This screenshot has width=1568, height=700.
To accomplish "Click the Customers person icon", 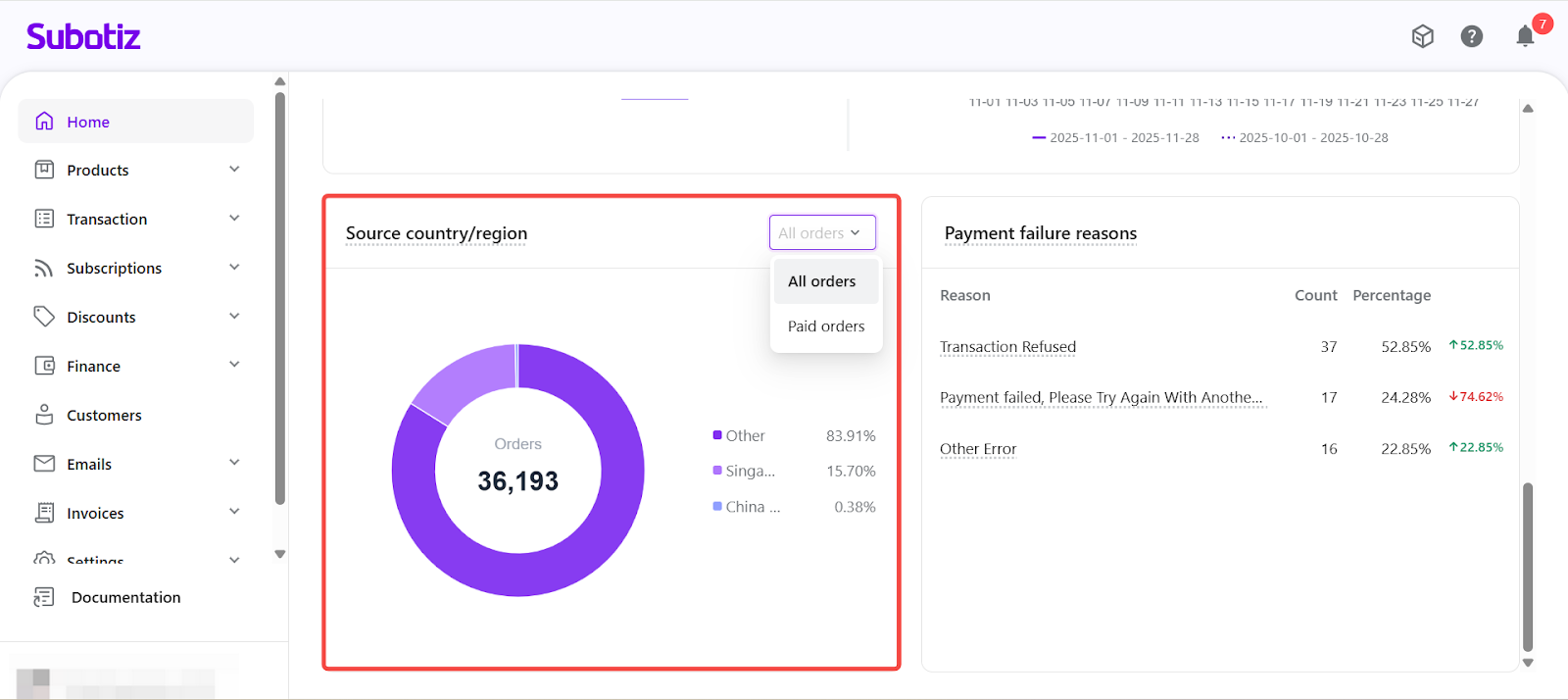I will click(44, 415).
